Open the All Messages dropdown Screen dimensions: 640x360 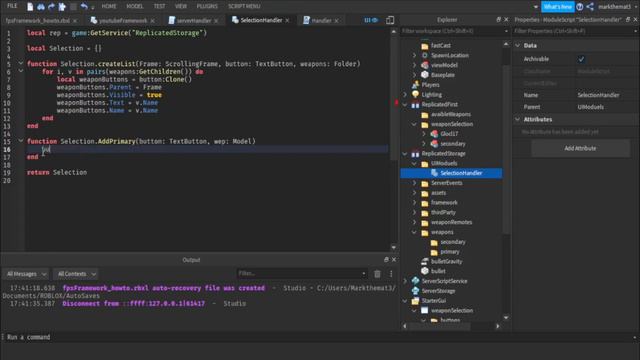coord(27,274)
